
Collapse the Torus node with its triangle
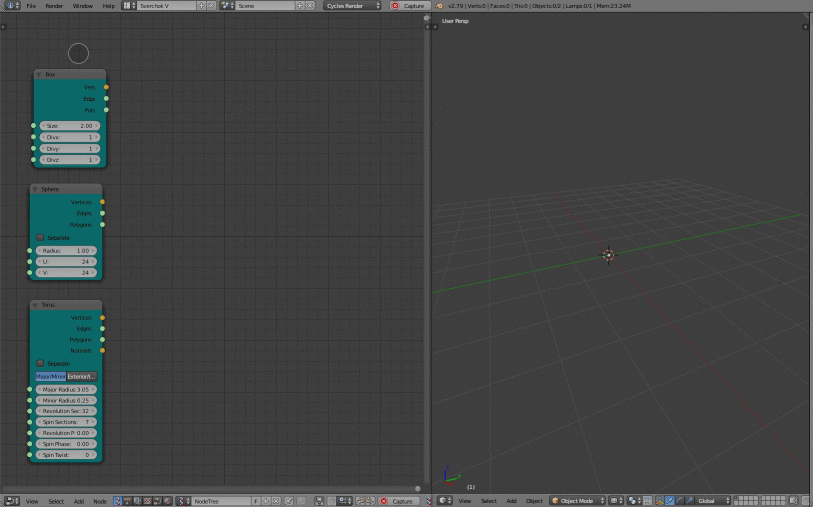[x=36, y=304]
